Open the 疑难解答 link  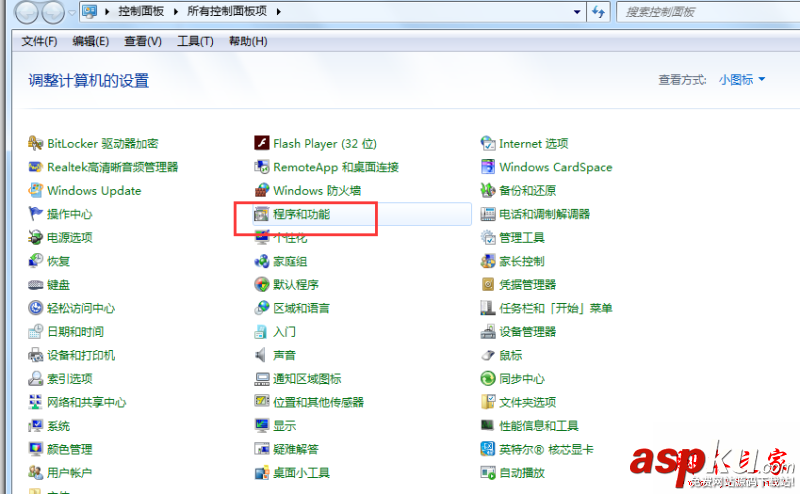coord(296,449)
